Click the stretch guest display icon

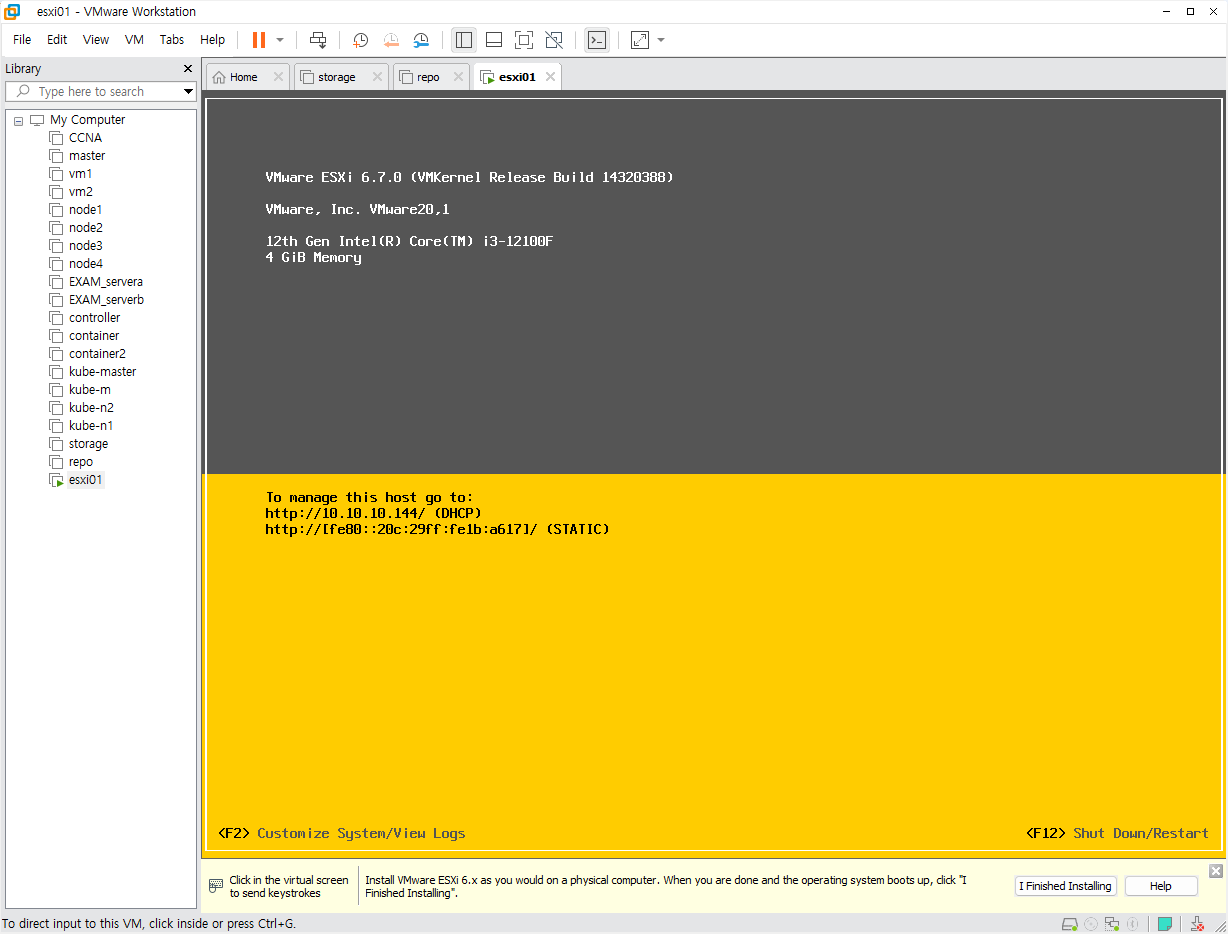click(x=640, y=40)
